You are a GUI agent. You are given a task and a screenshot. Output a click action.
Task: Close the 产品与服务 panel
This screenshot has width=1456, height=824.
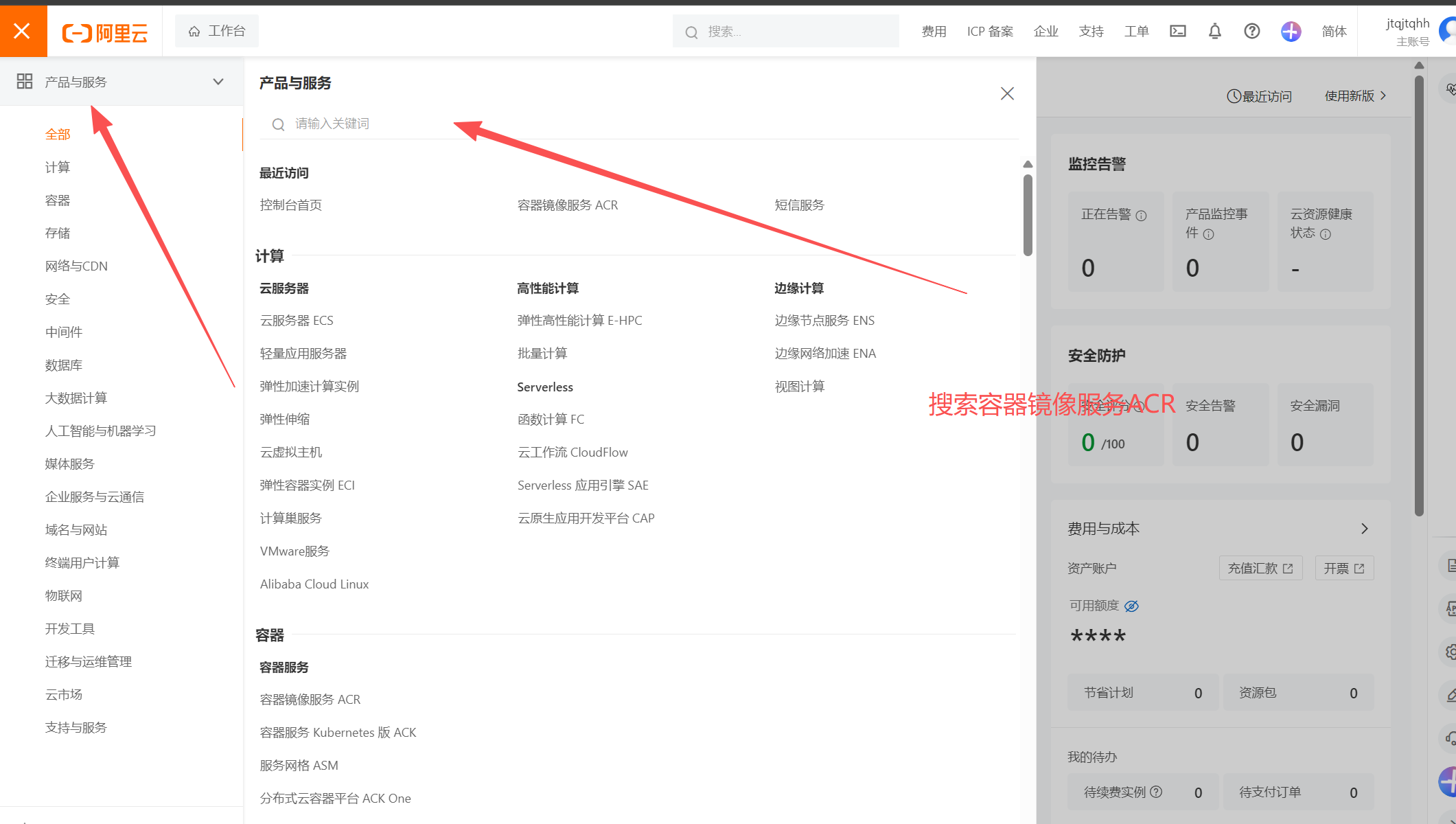[1007, 93]
